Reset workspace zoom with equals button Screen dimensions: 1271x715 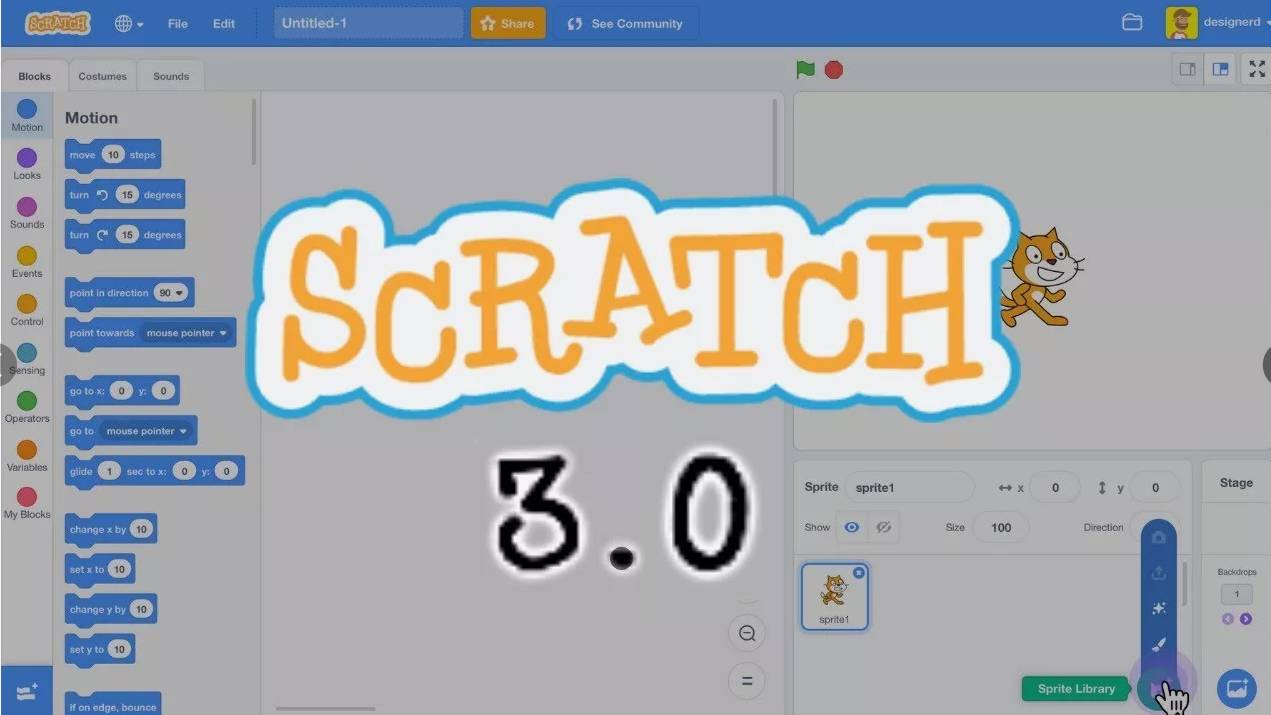(747, 681)
